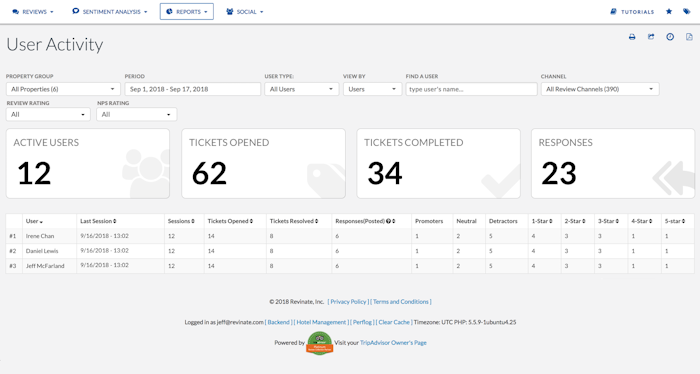Sort table by 3-Star column
The height and width of the screenshot is (374, 700).
click(608, 221)
